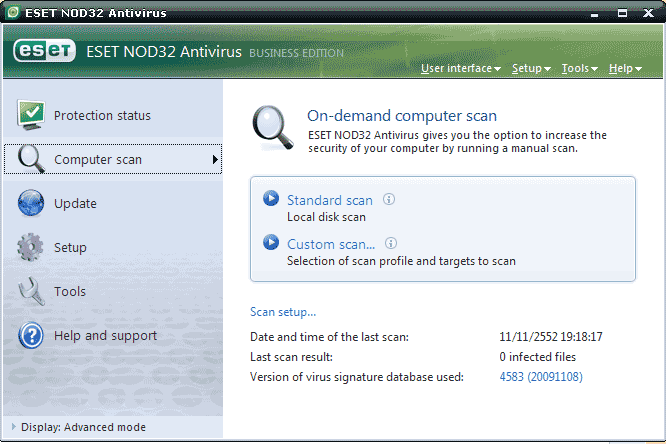Image resolution: width=666 pixels, height=444 pixels.
Task: Expand the Tools menu in top bar
Action: [x=579, y=68]
